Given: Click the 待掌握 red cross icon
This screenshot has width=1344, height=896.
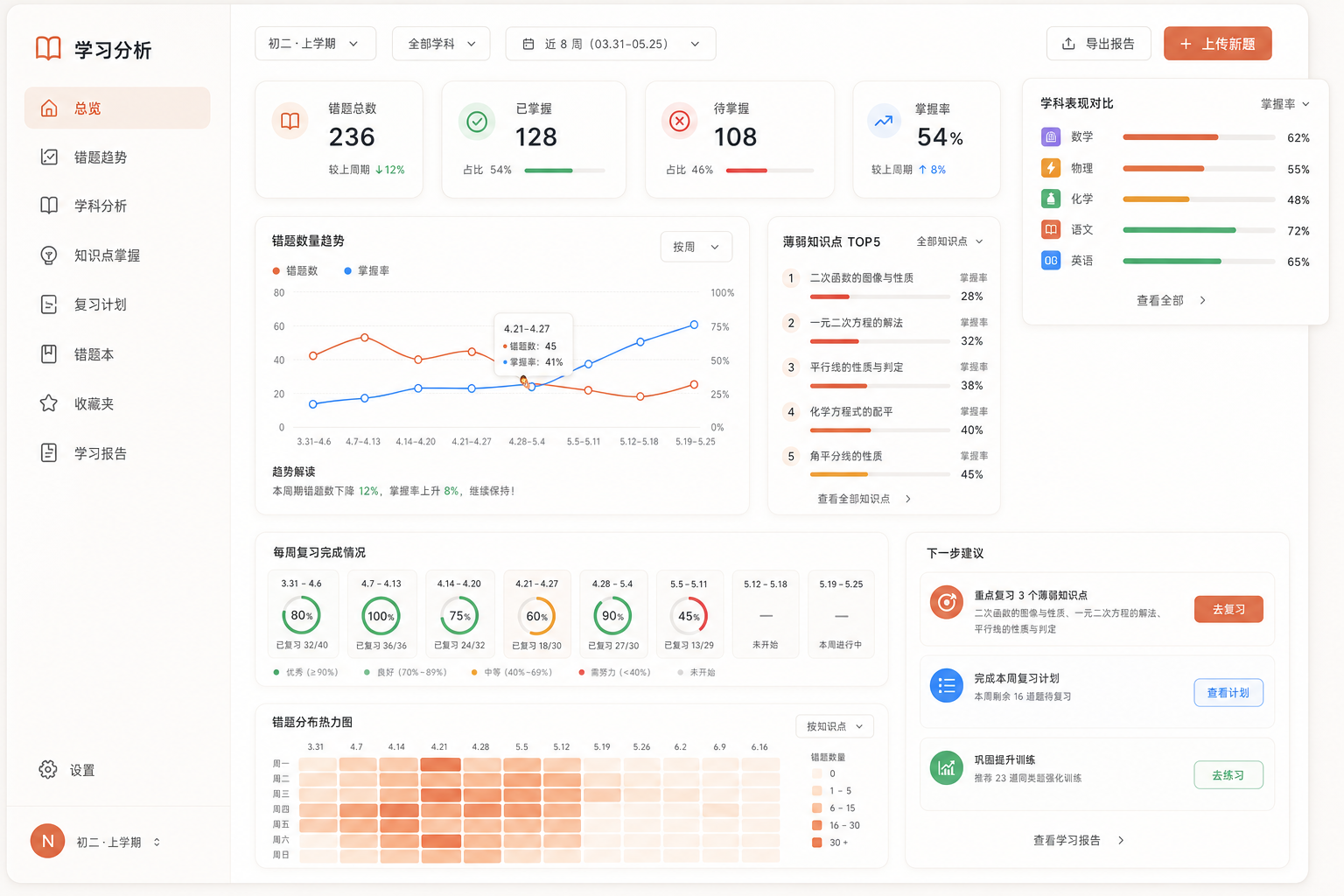Looking at the screenshot, I should [x=679, y=122].
